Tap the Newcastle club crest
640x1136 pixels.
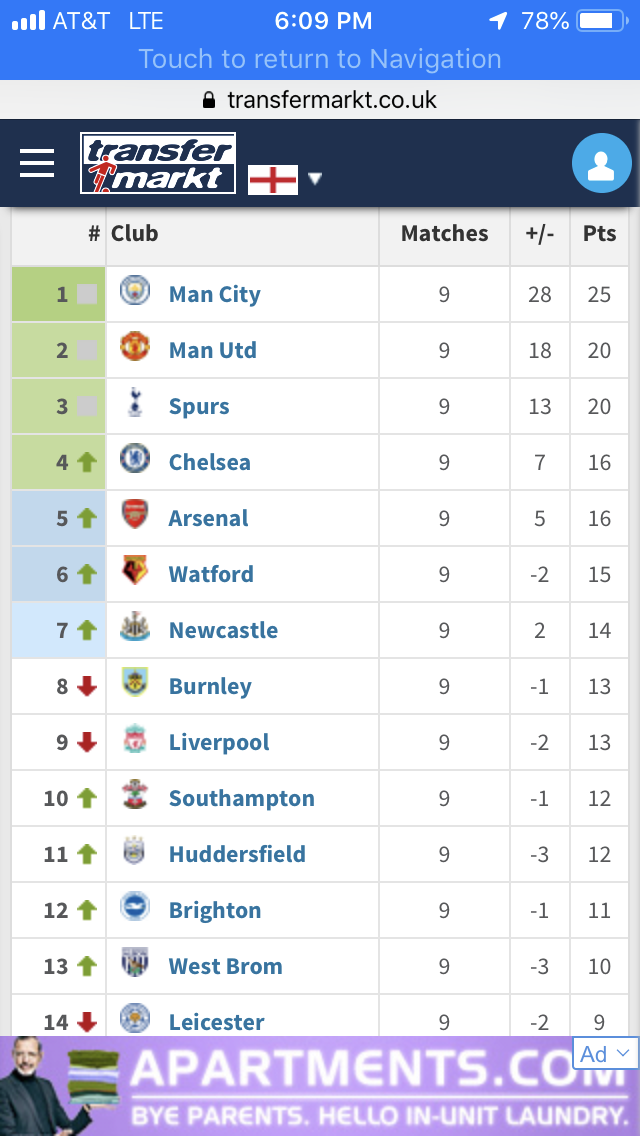[x=134, y=628]
